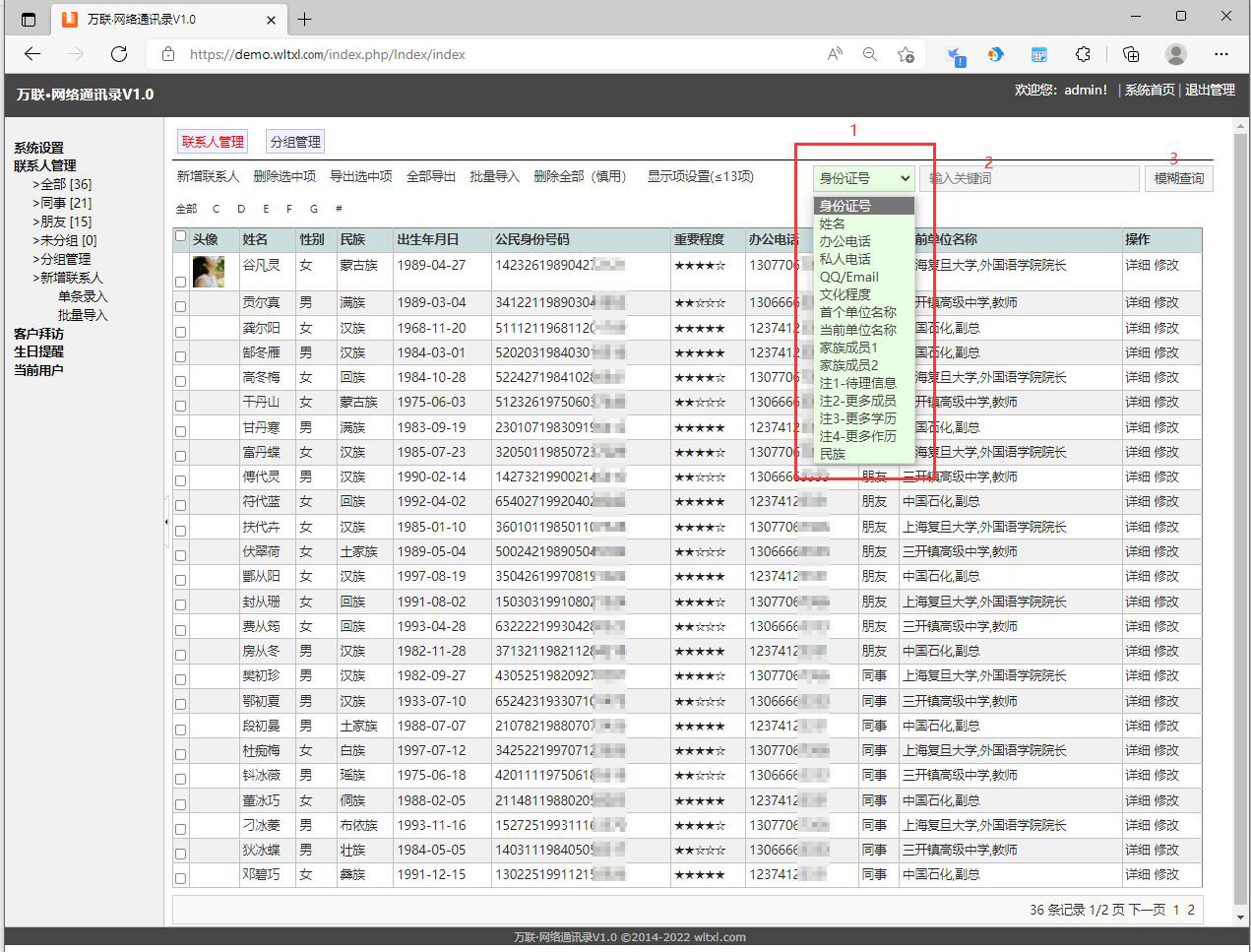This screenshot has width=1251, height=952.
Task: Go to 下一页 in pagination
Action: pos(1148,910)
